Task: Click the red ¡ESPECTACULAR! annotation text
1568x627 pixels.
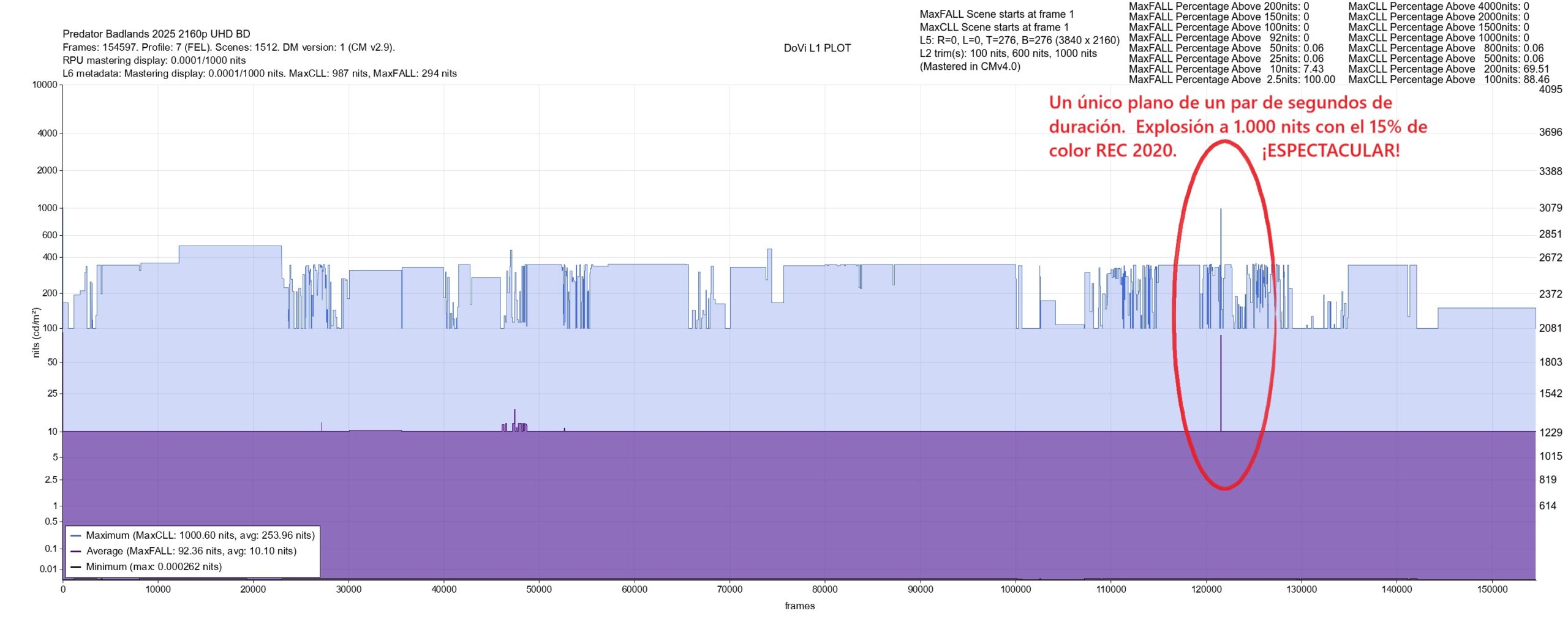Action: 1330,151
